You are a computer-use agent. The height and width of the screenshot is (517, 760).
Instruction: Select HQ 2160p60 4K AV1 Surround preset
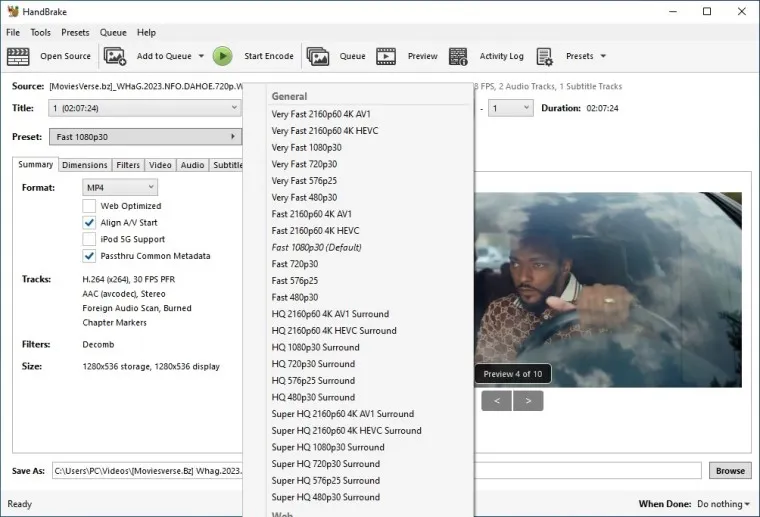click(330, 314)
